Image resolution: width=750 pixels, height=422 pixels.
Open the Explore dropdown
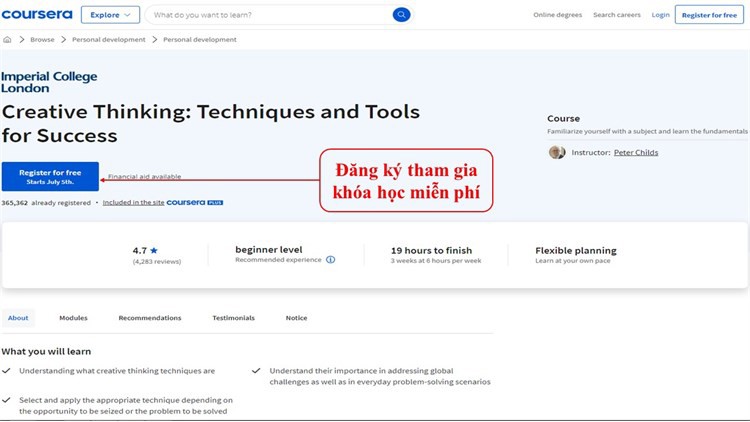(x=110, y=15)
